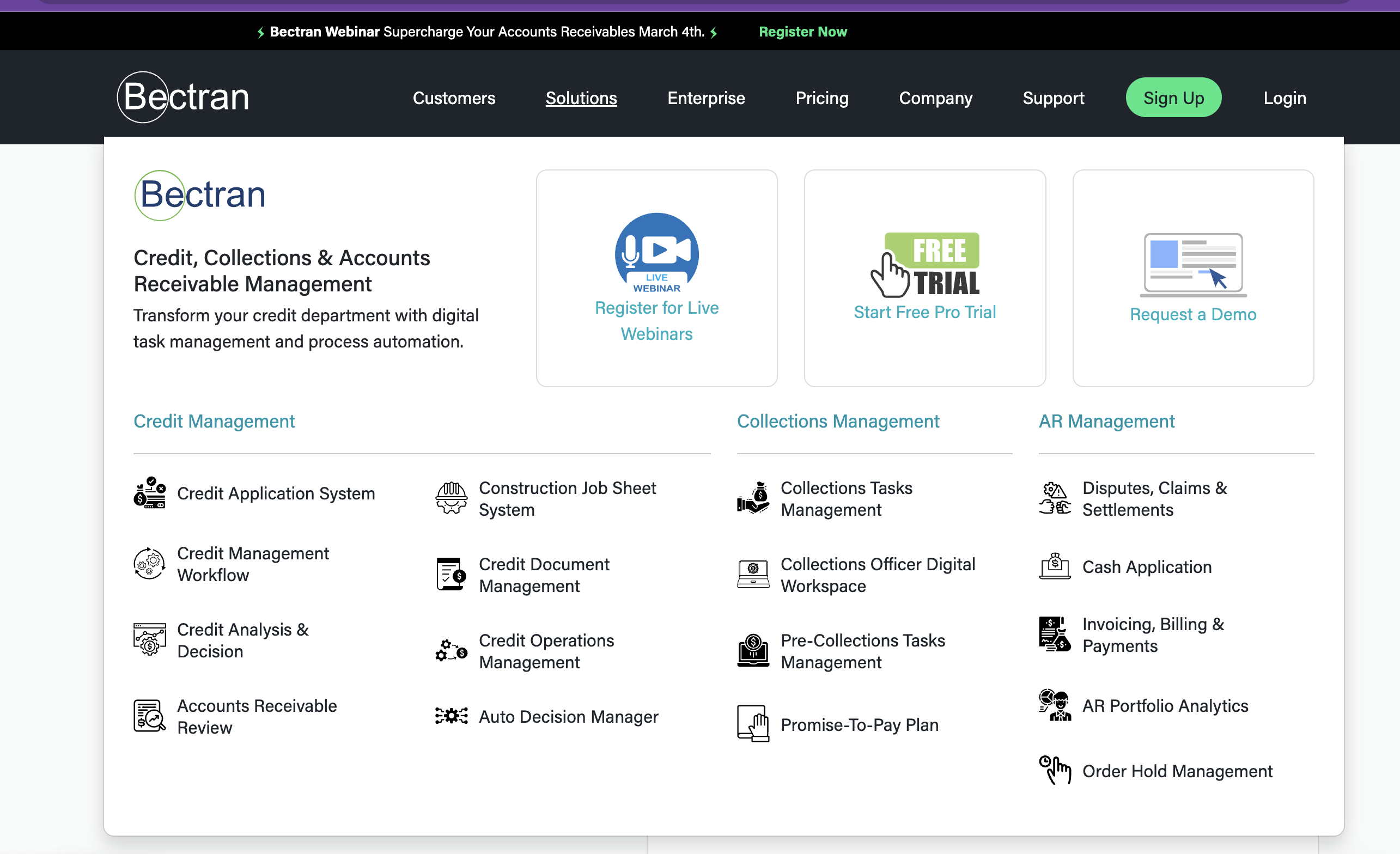Click the AR Management section heading
The image size is (1400, 854).
(x=1106, y=421)
